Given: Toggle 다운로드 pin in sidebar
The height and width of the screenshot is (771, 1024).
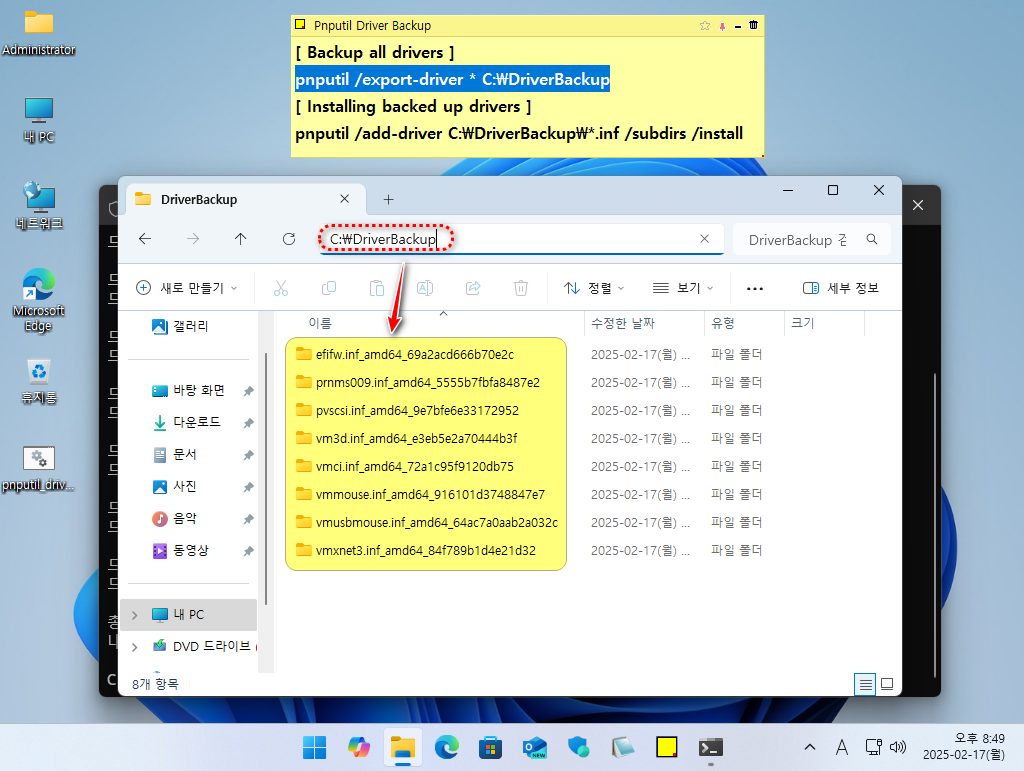Looking at the screenshot, I should click(x=248, y=423).
